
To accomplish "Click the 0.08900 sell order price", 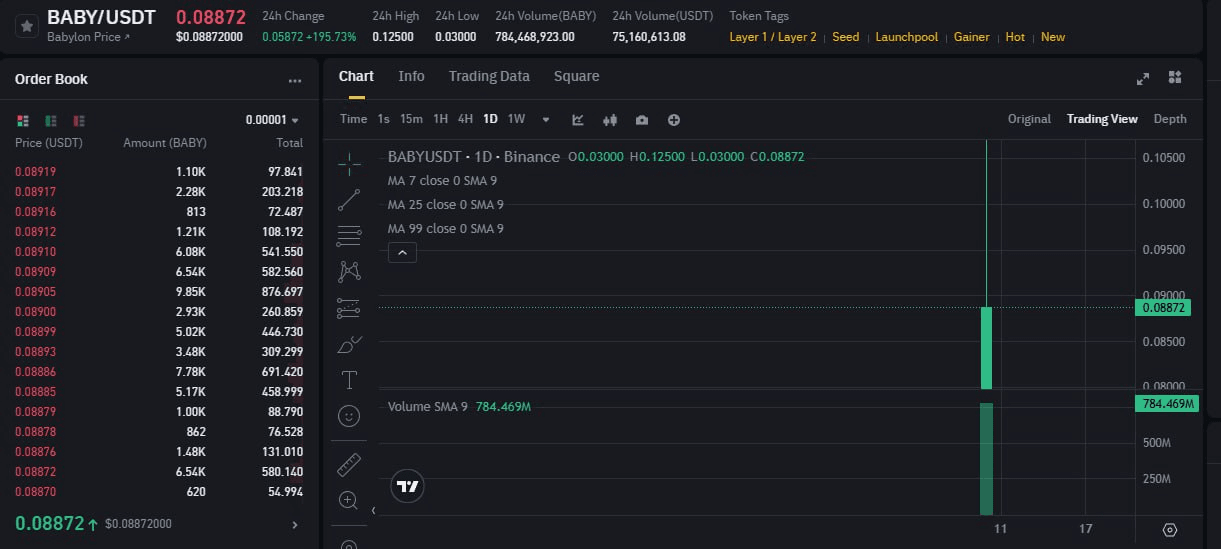I will tap(36, 313).
